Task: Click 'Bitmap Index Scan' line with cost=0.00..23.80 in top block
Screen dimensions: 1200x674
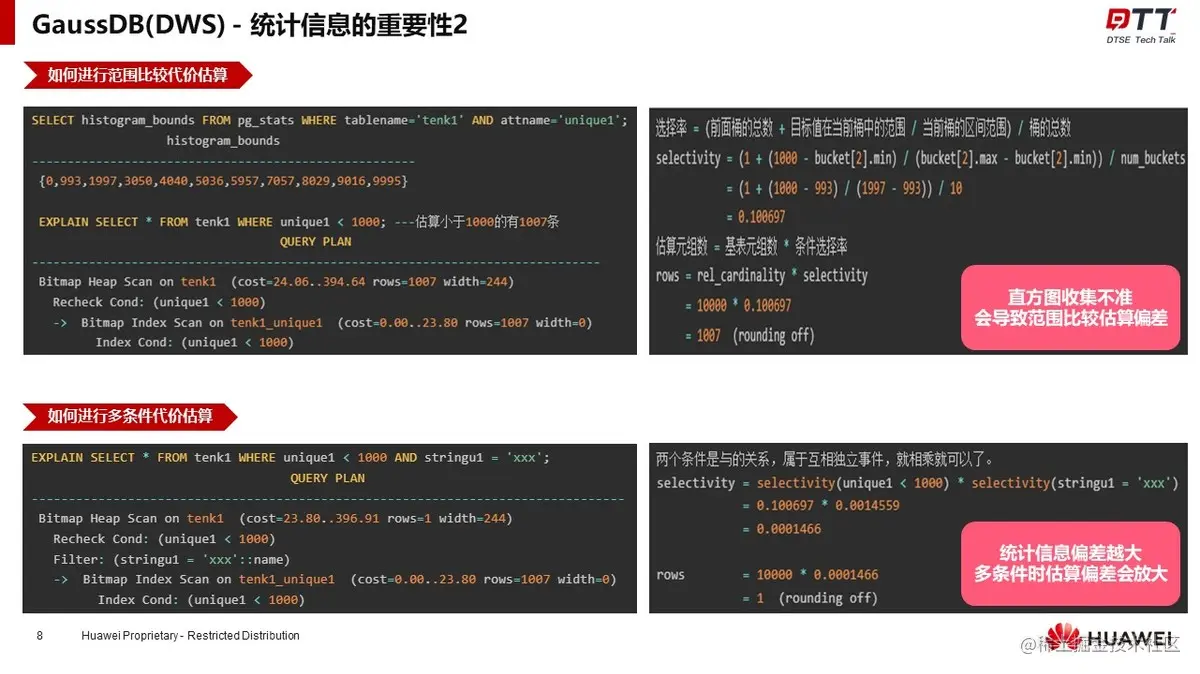Action: [322, 322]
